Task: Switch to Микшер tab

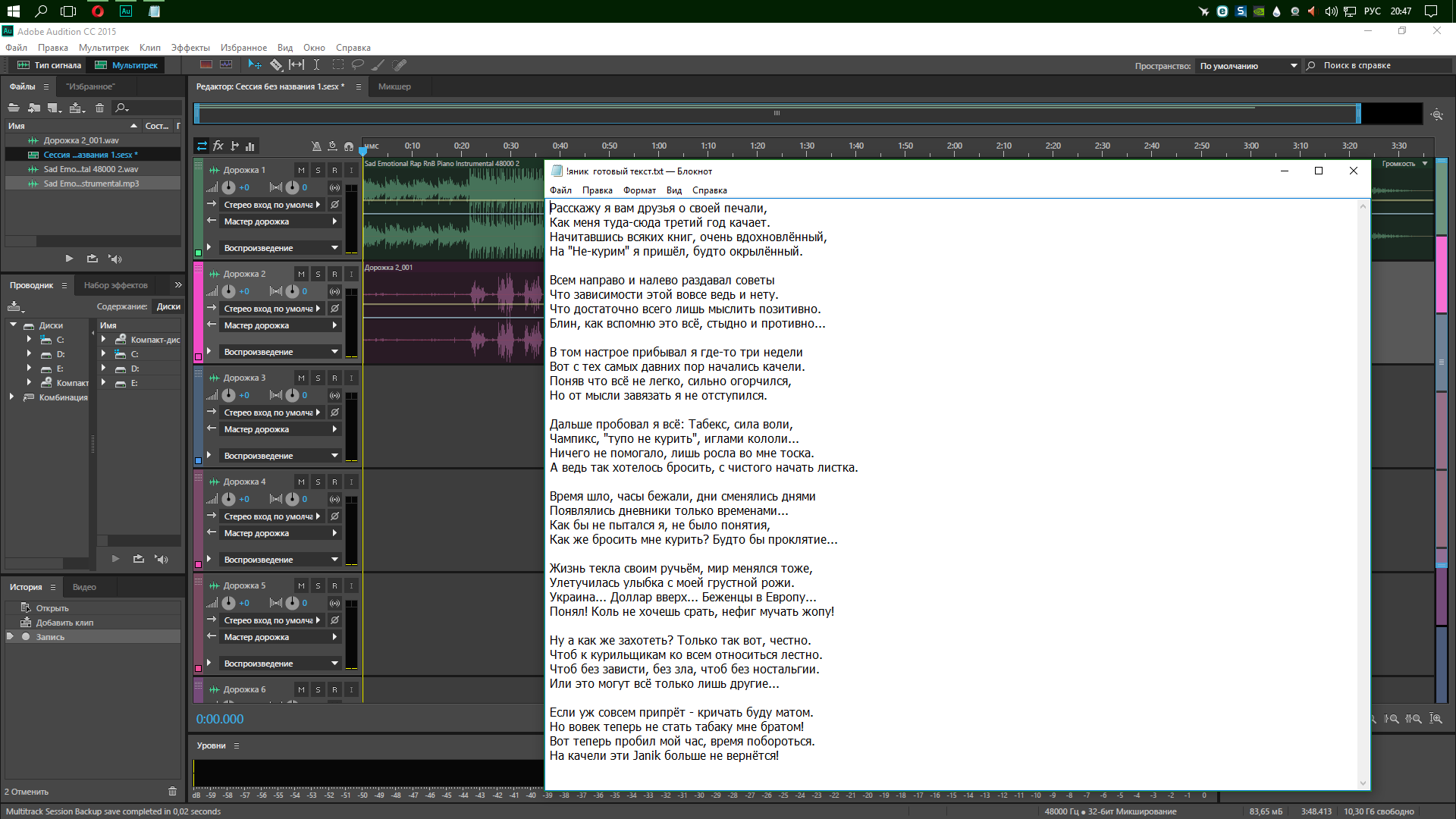Action: [x=394, y=86]
